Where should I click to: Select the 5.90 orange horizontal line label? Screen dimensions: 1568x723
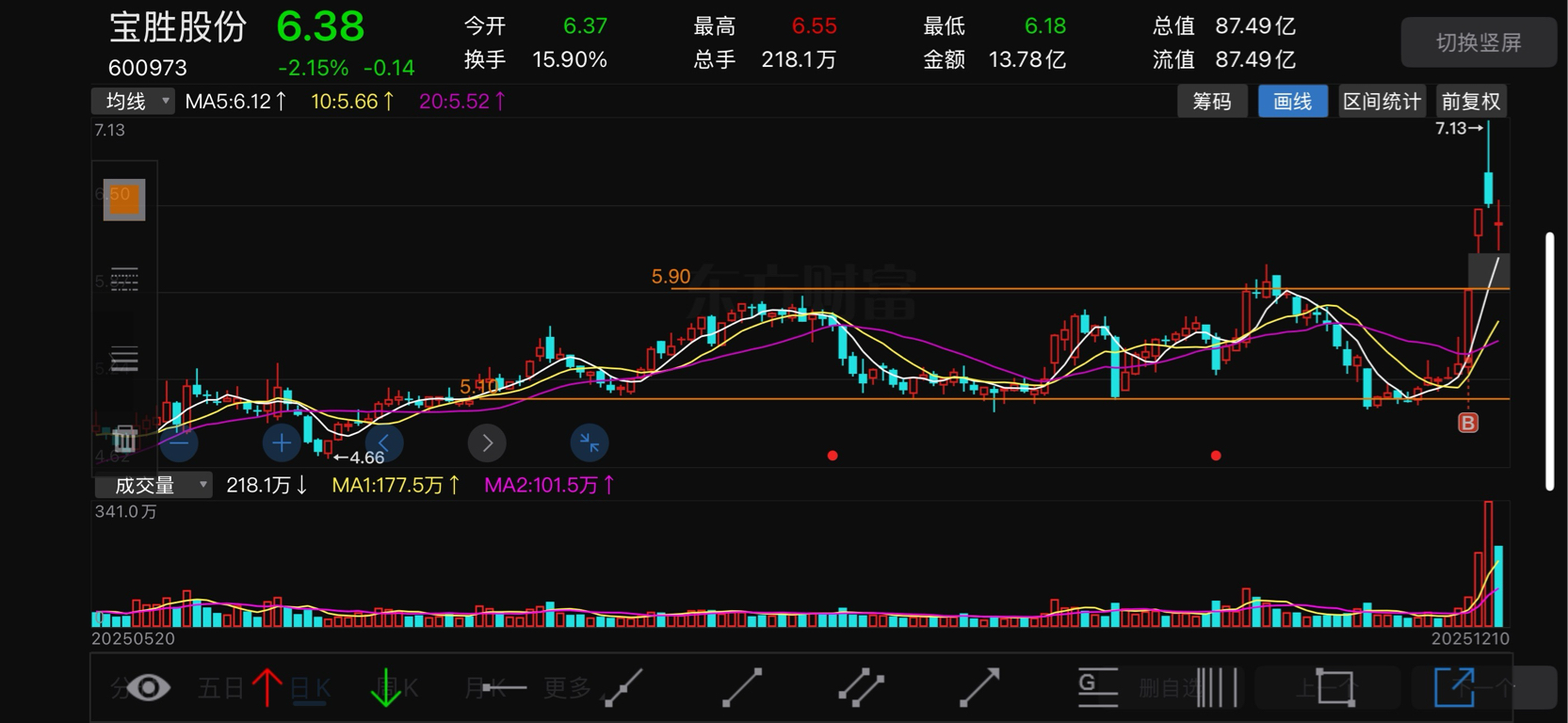[x=671, y=277]
